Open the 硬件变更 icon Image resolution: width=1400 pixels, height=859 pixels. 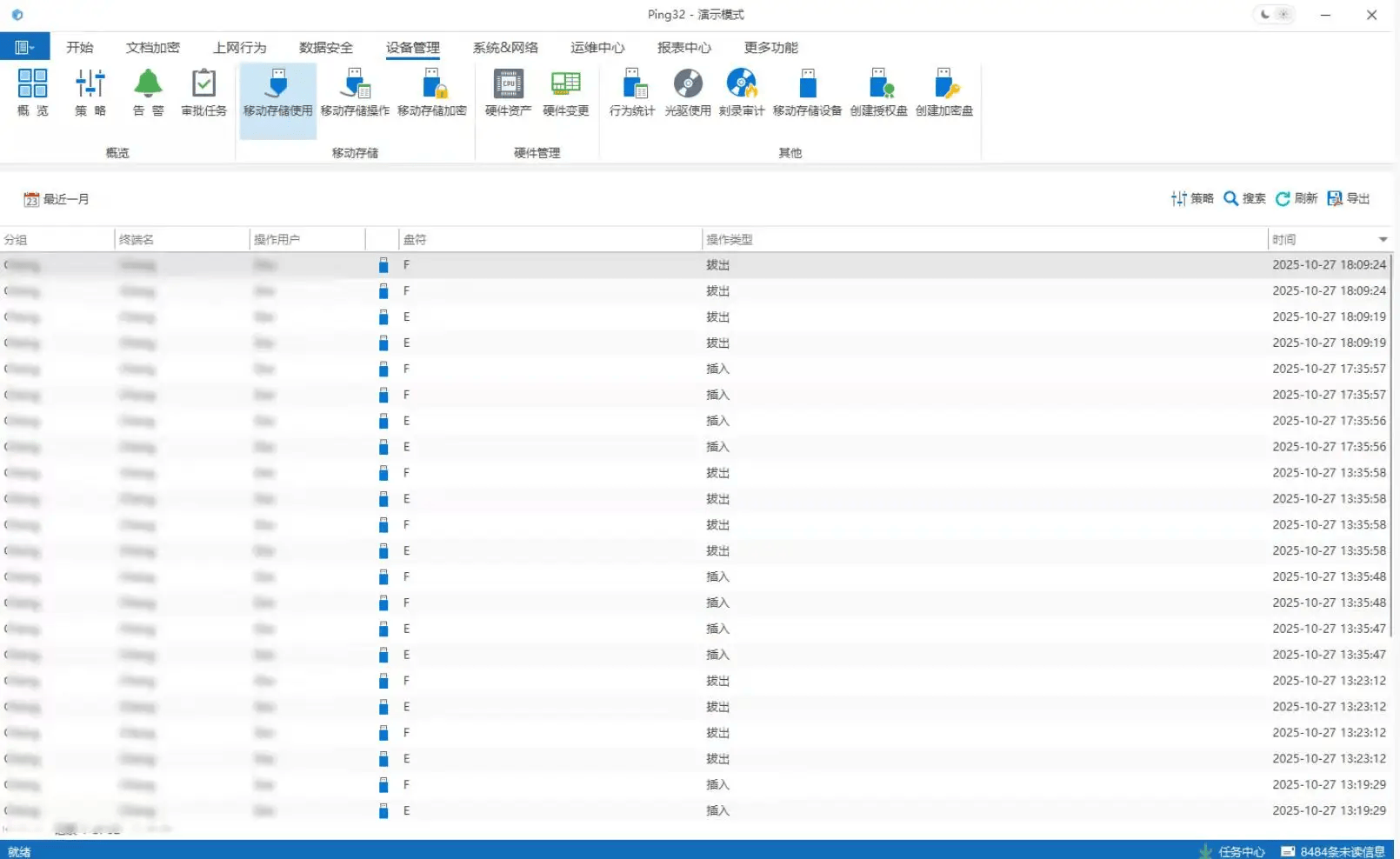click(565, 92)
